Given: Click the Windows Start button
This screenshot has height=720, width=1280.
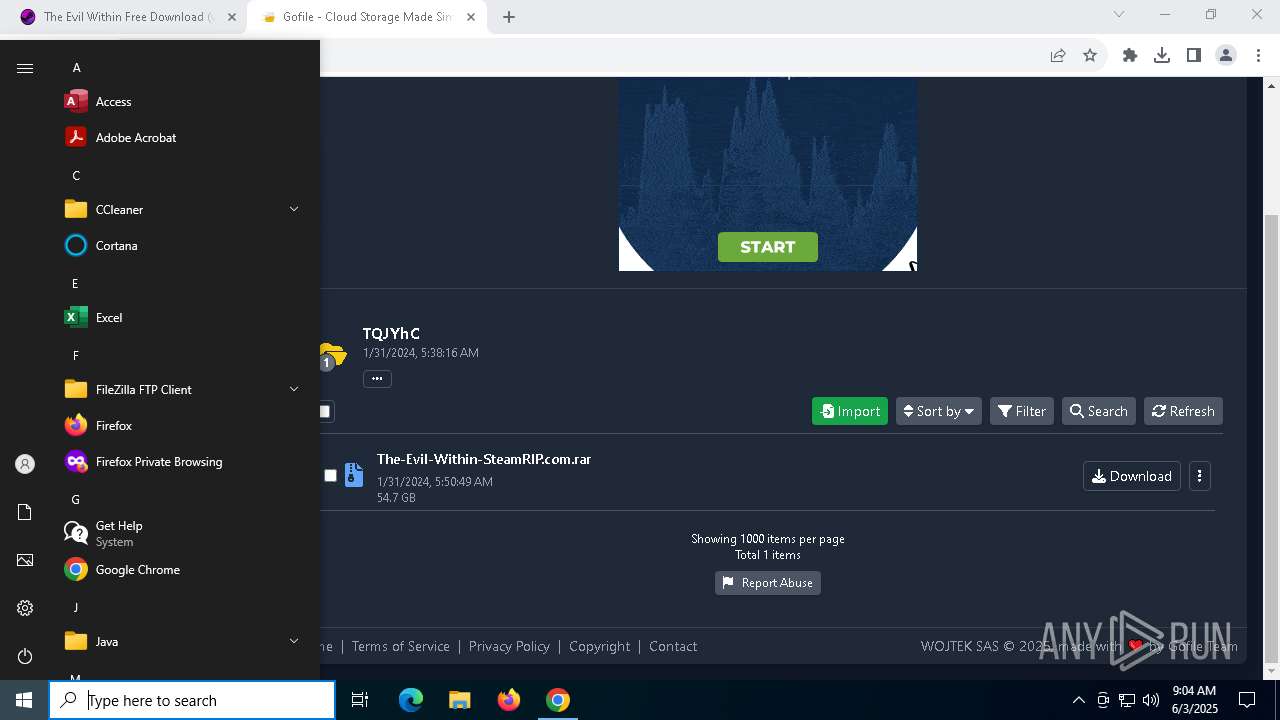Looking at the screenshot, I should (24, 700).
